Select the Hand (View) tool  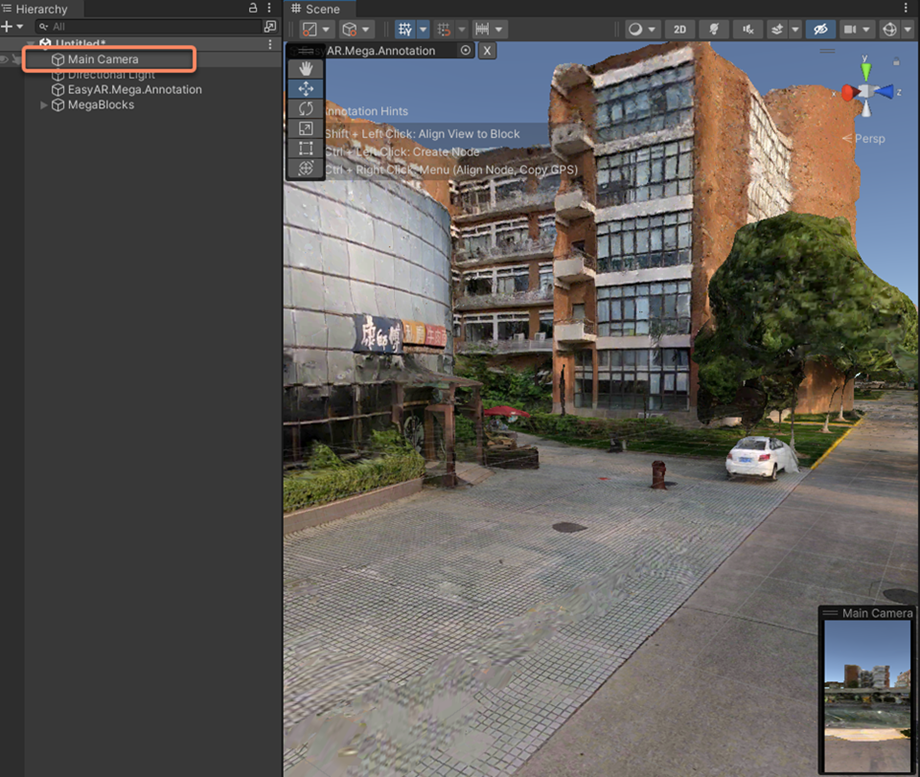306,68
